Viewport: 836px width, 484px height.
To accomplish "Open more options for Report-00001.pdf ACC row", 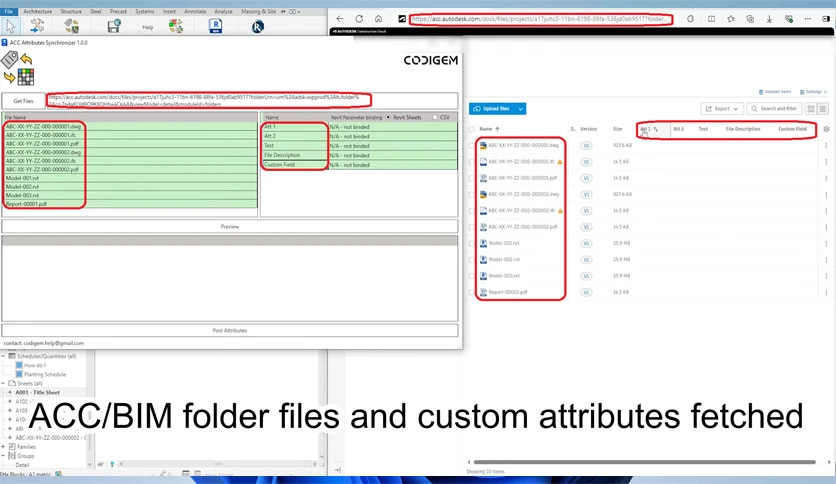I will click(826, 293).
